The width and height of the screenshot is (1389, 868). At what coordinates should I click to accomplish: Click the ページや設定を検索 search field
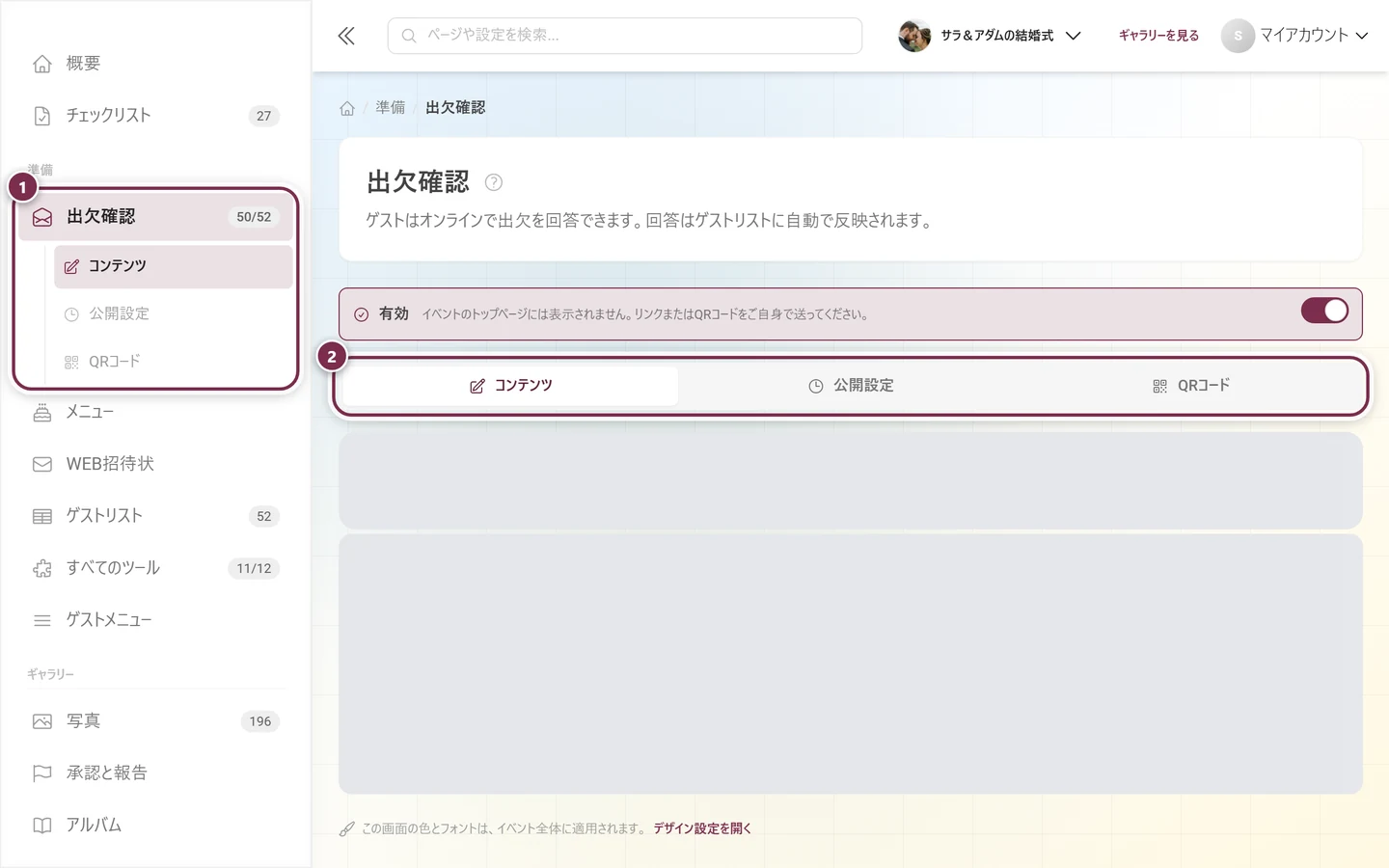(625, 36)
